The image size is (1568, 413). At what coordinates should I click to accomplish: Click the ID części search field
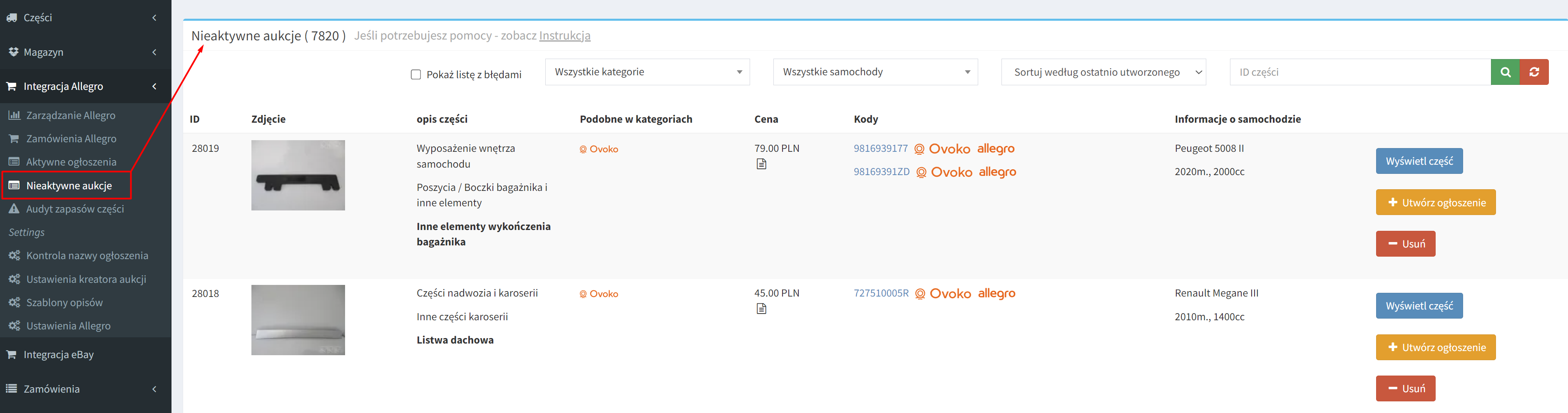pos(1359,72)
